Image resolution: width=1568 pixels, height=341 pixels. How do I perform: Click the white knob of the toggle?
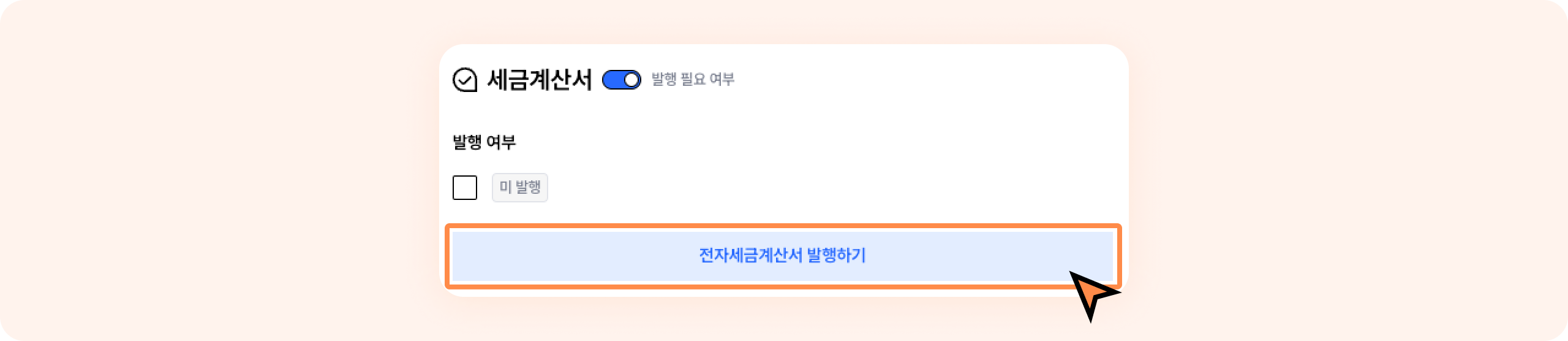(631, 80)
